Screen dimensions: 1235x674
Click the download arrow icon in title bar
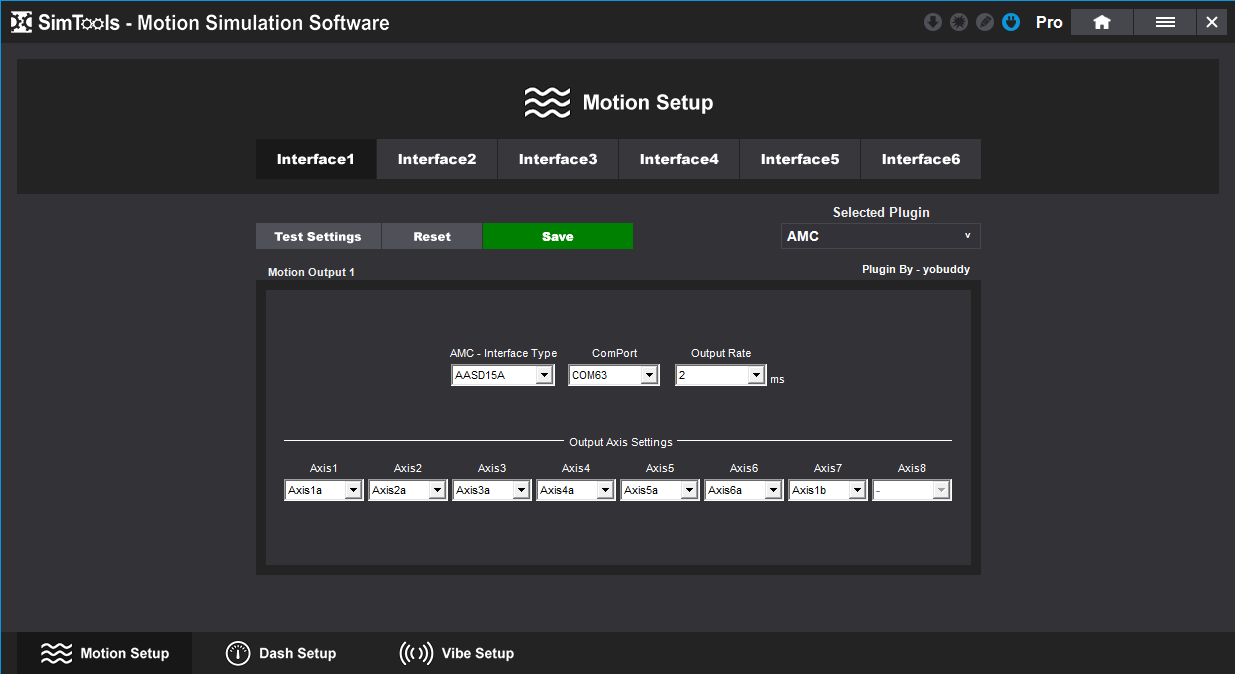(x=933, y=22)
